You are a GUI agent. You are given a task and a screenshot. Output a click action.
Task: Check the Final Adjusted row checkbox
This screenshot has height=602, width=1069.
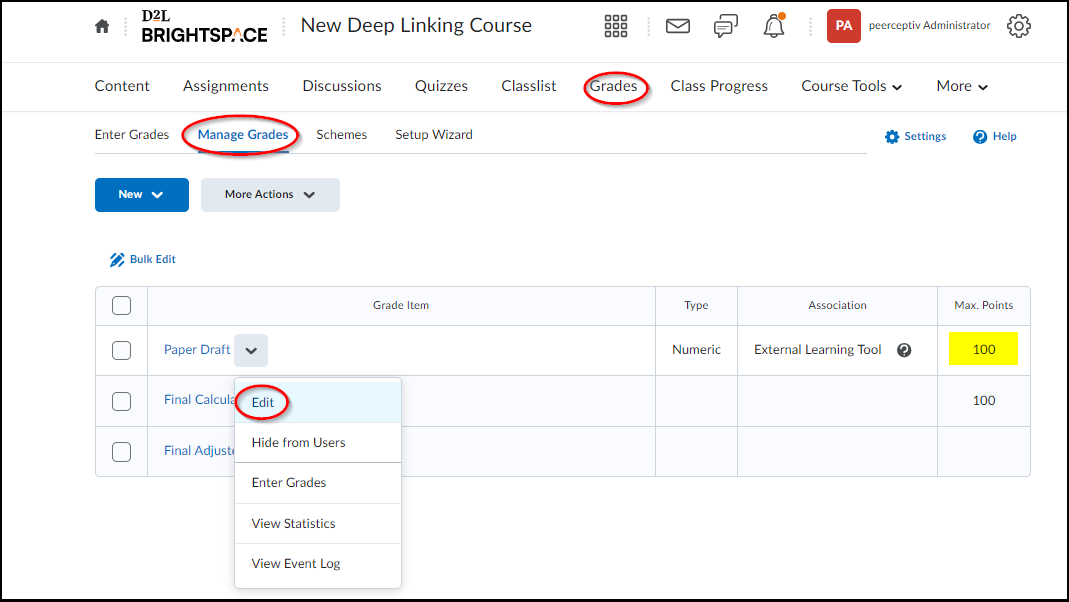[x=121, y=451]
